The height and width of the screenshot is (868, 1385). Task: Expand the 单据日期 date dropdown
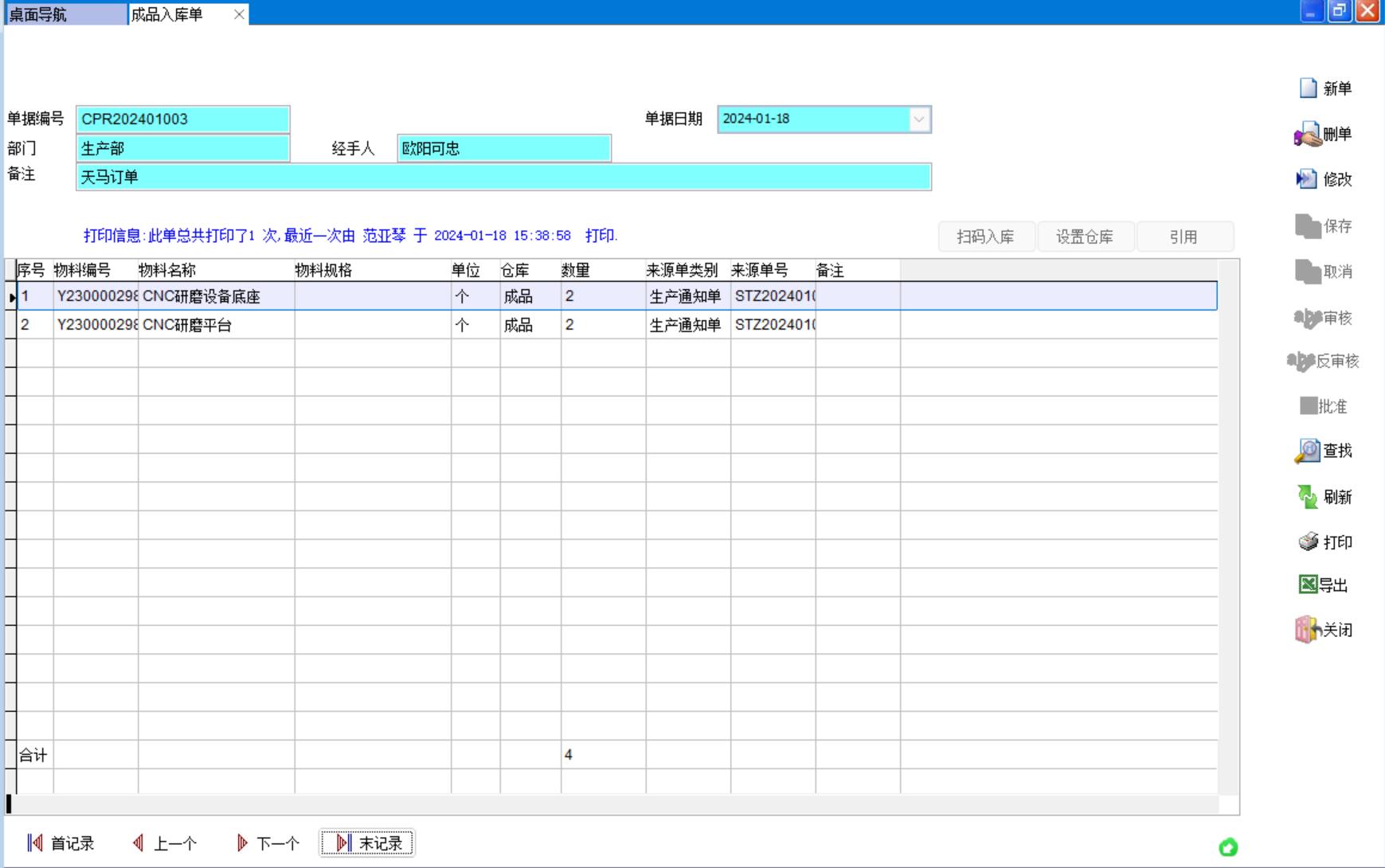[x=919, y=119]
